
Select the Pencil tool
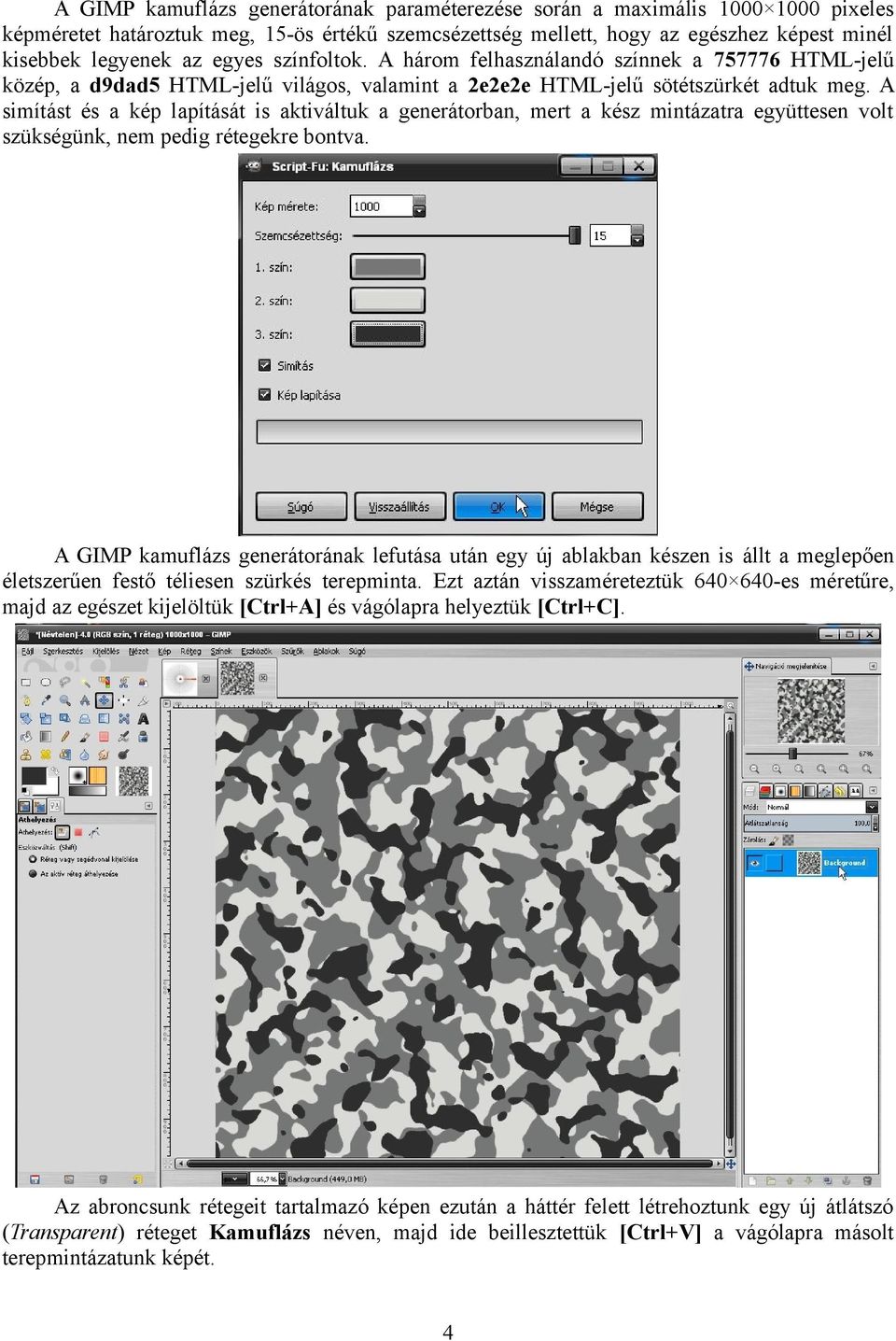tap(65, 736)
